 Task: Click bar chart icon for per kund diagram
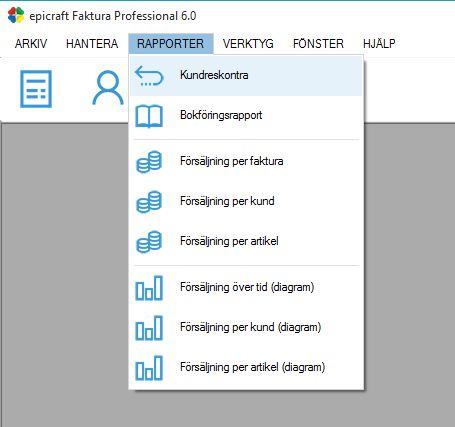tap(149, 328)
